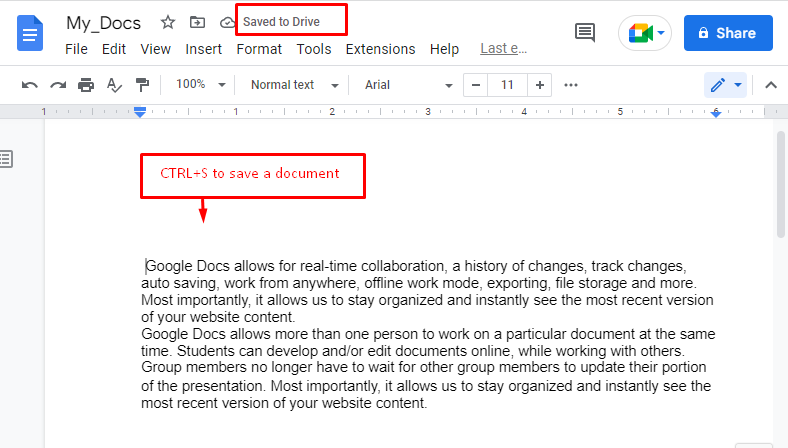
Task: Open the Arial font dropdown
Action: pyautogui.click(x=408, y=85)
